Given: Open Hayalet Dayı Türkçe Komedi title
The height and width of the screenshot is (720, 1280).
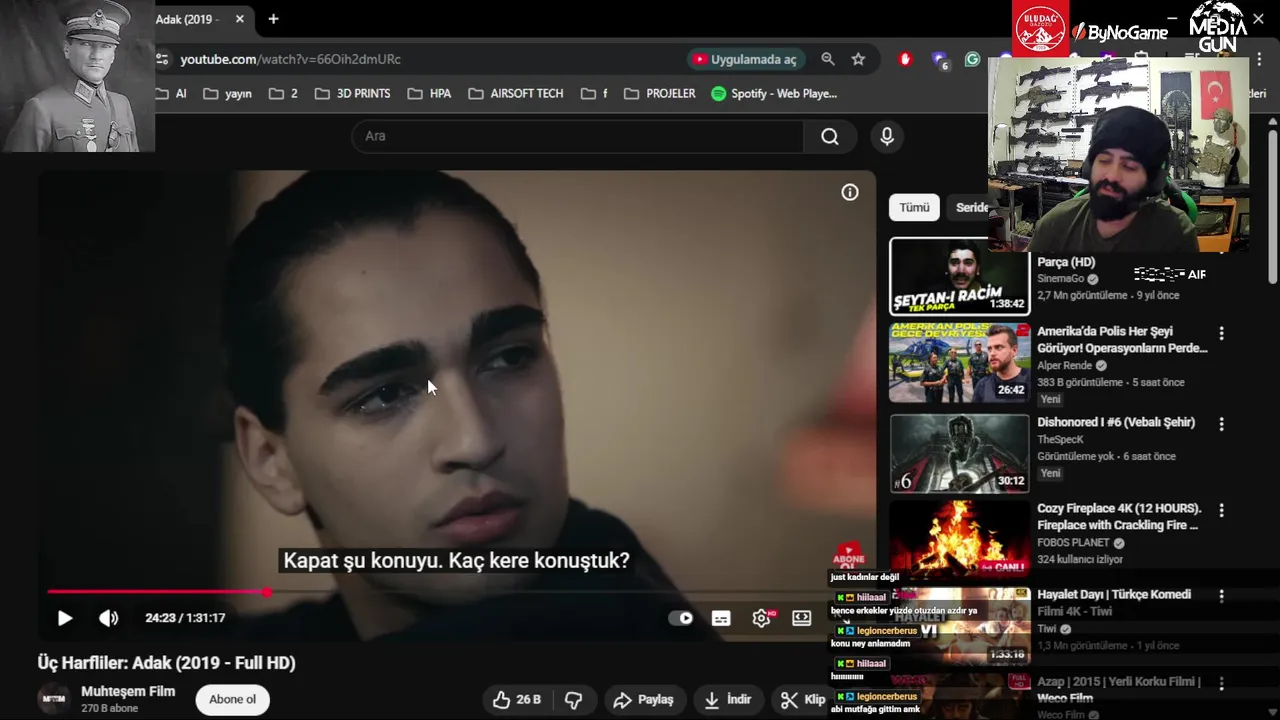Looking at the screenshot, I should point(1114,602).
